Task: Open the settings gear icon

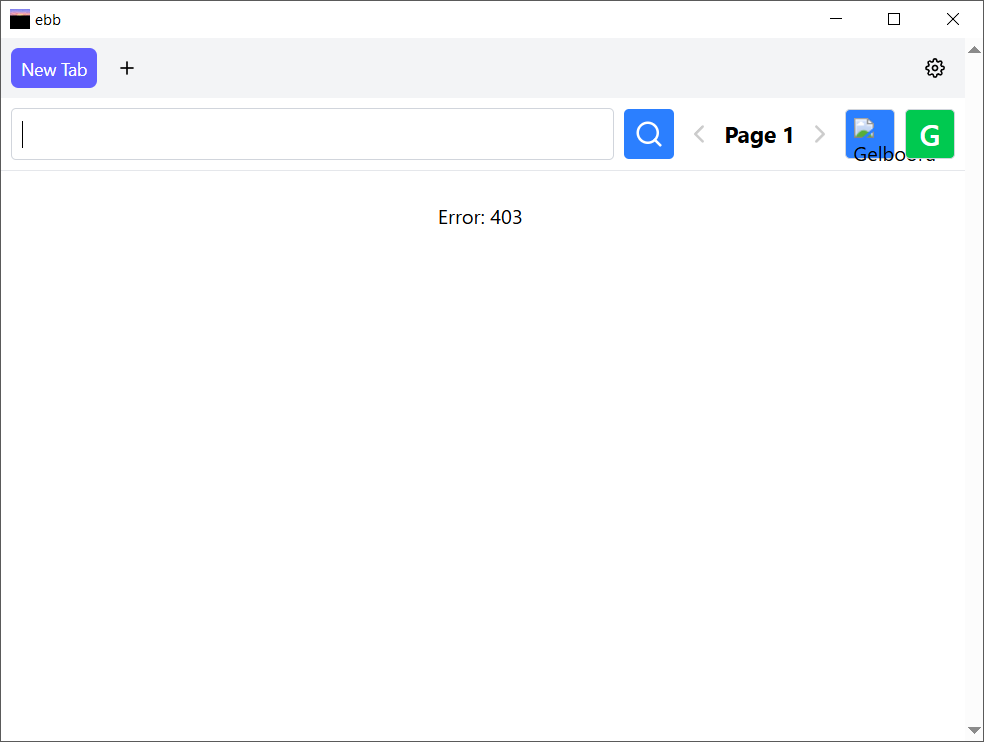Action: click(x=934, y=68)
